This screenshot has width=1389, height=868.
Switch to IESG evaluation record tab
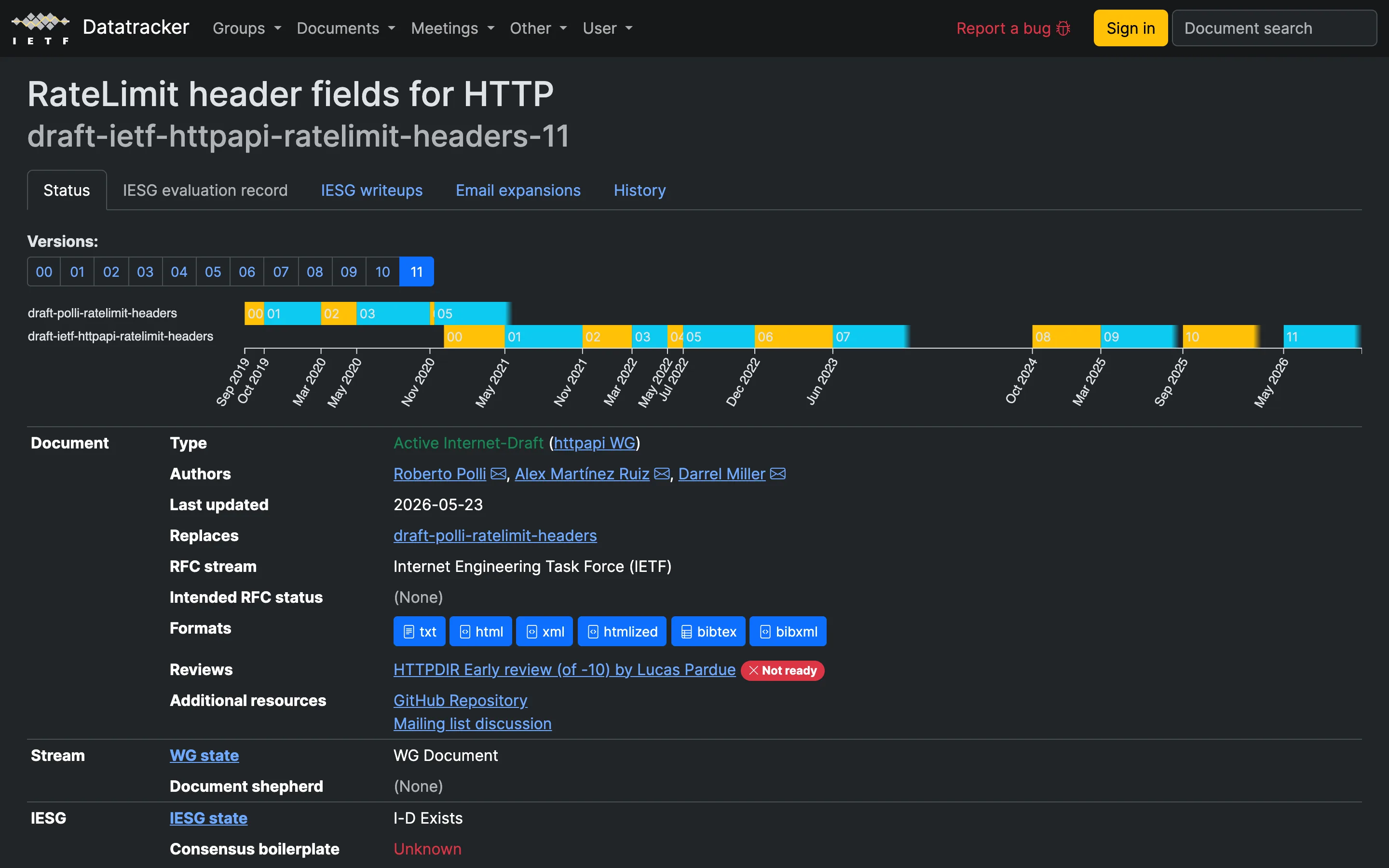(x=205, y=190)
